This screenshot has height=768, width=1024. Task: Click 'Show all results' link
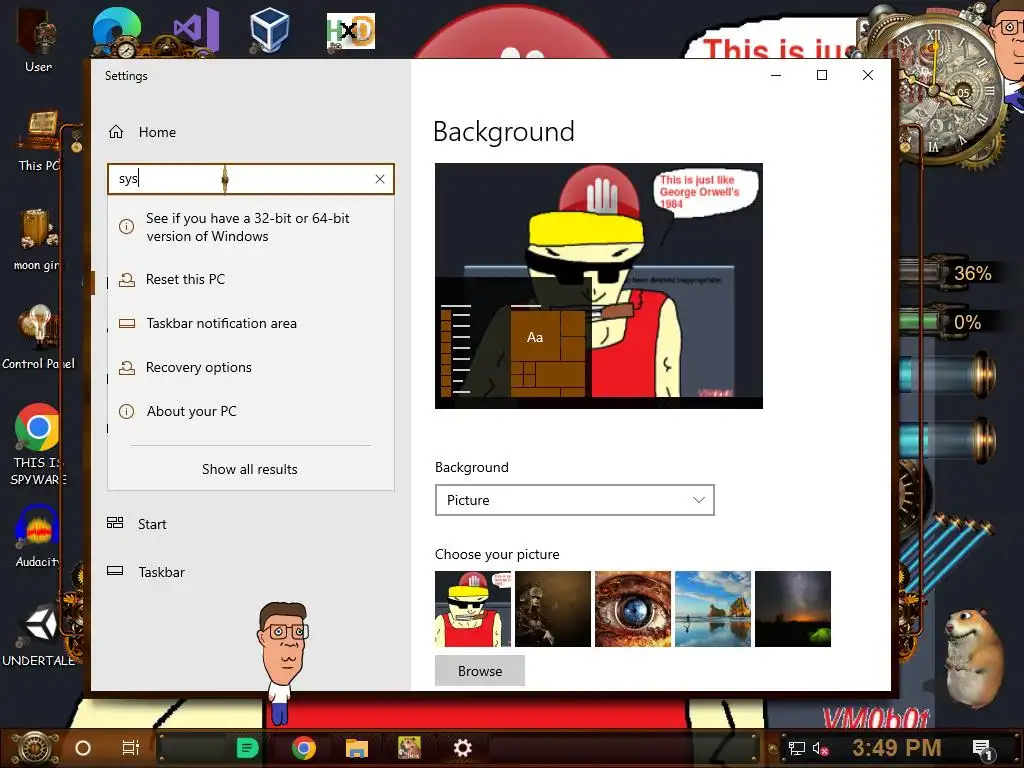(x=249, y=469)
